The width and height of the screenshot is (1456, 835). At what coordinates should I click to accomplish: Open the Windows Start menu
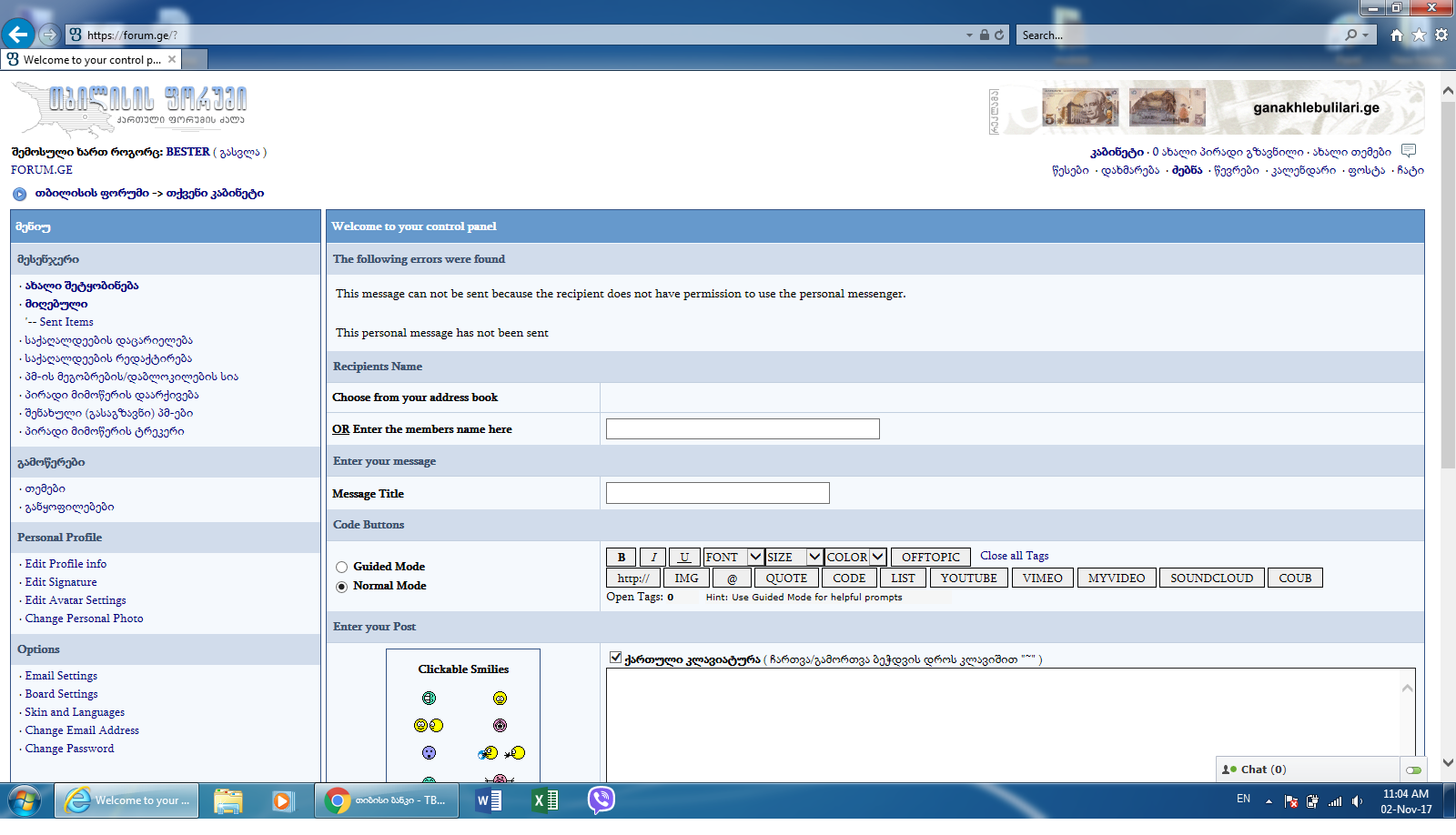[x=25, y=800]
